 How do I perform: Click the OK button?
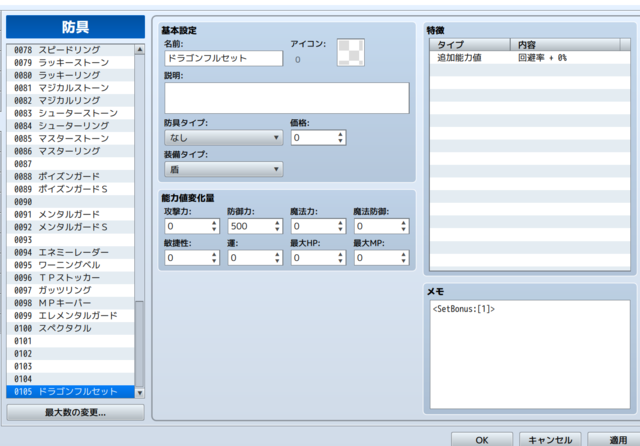coord(482,439)
